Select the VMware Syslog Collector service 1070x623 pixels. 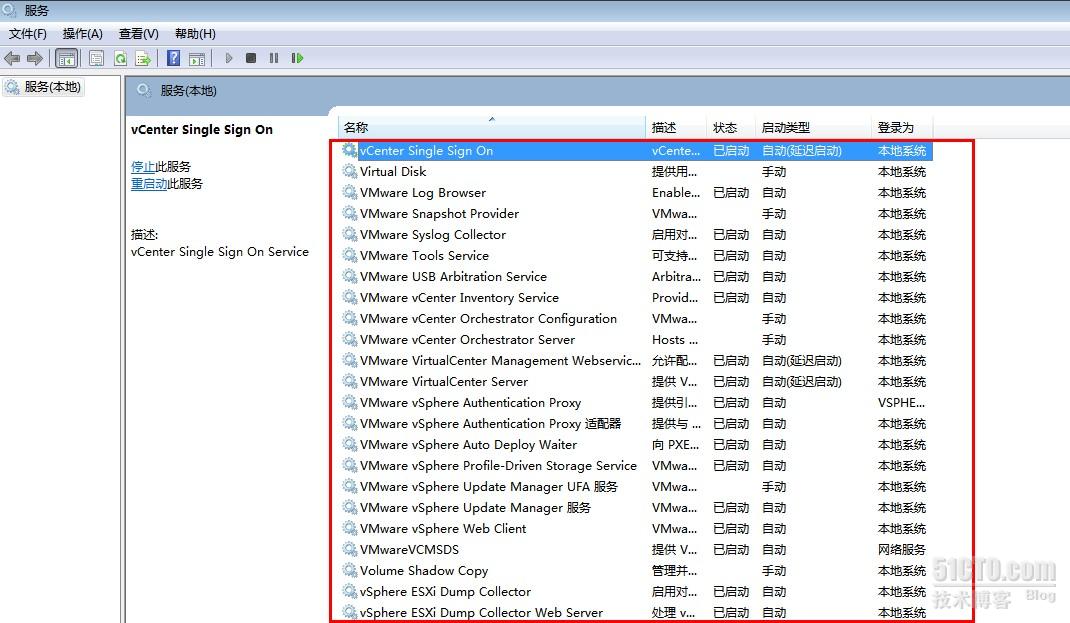[636, 235]
